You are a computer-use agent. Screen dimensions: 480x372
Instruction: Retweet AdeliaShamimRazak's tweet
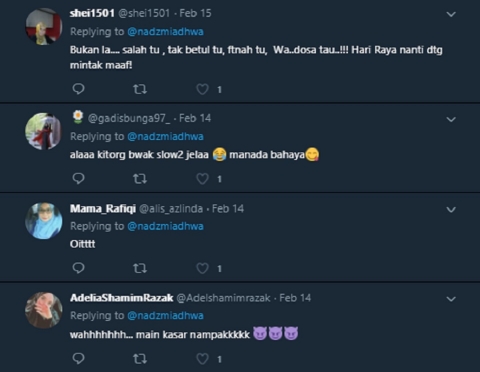(140, 359)
